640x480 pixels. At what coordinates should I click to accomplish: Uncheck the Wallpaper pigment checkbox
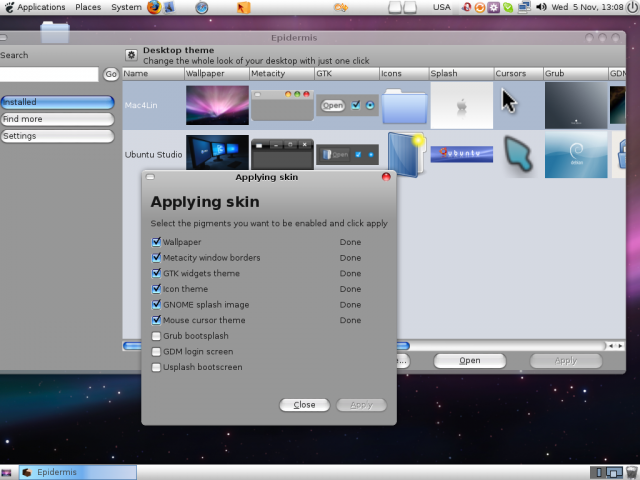pyautogui.click(x=156, y=242)
